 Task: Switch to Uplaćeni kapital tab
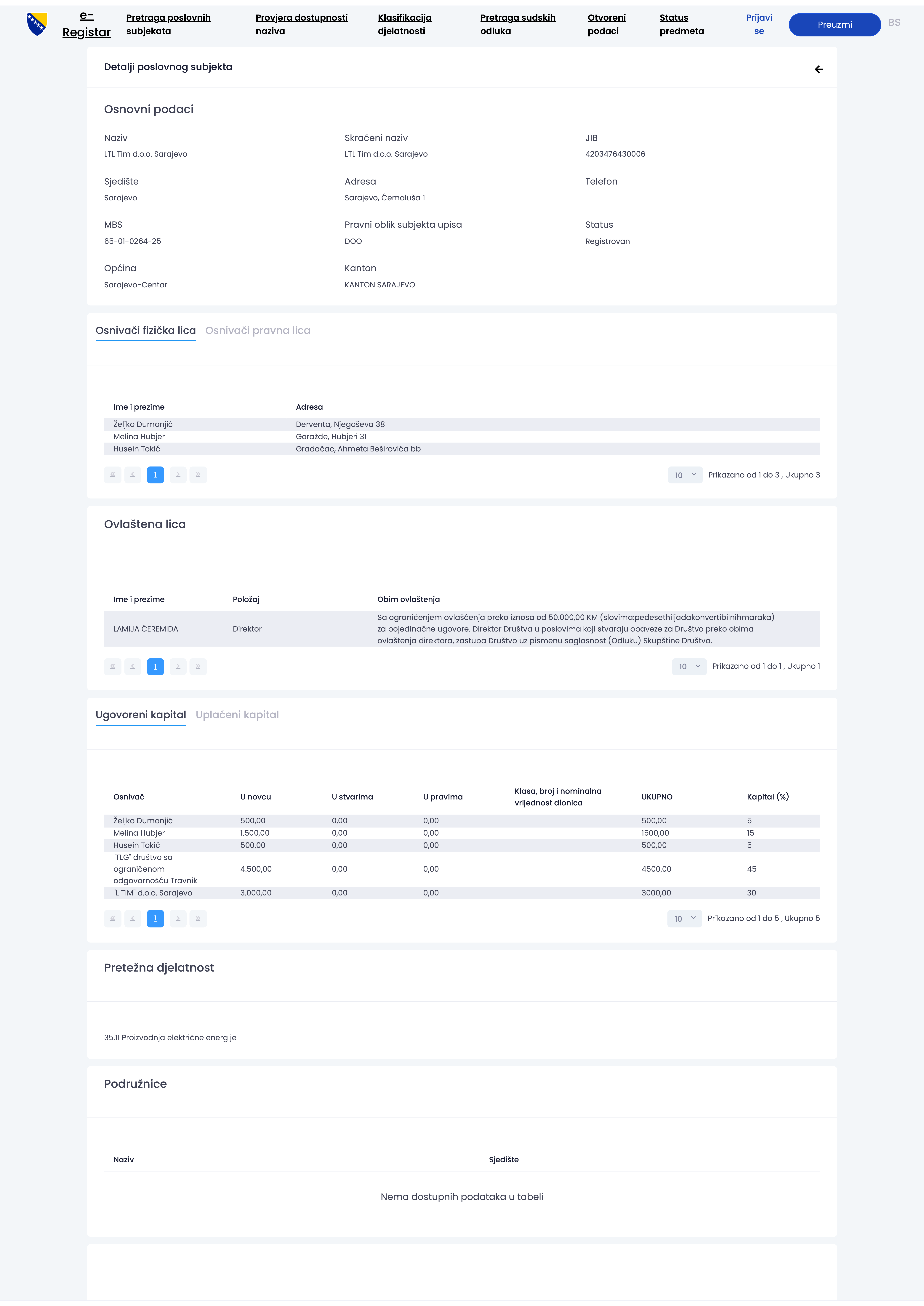[237, 715]
